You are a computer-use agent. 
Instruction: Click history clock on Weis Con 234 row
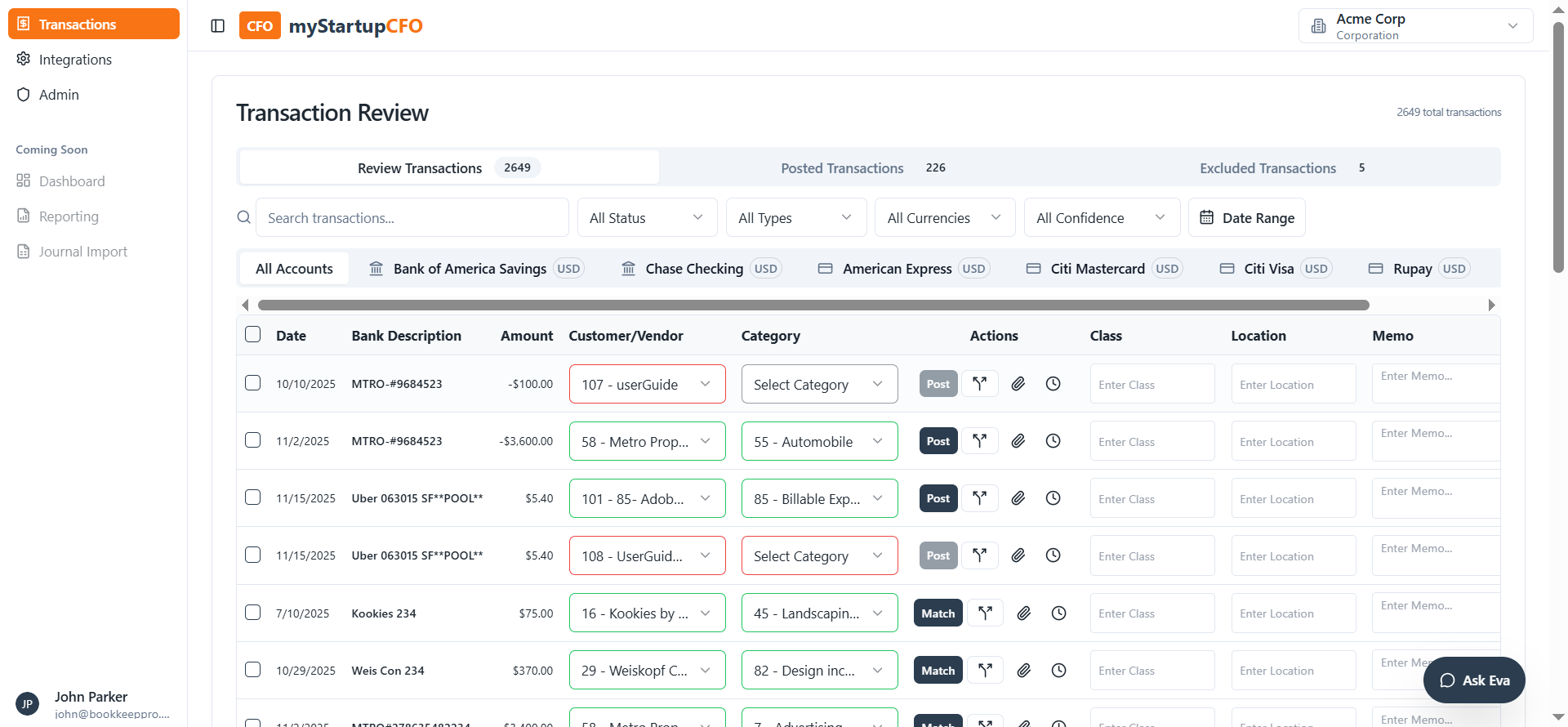pyautogui.click(x=1058, y=671)
